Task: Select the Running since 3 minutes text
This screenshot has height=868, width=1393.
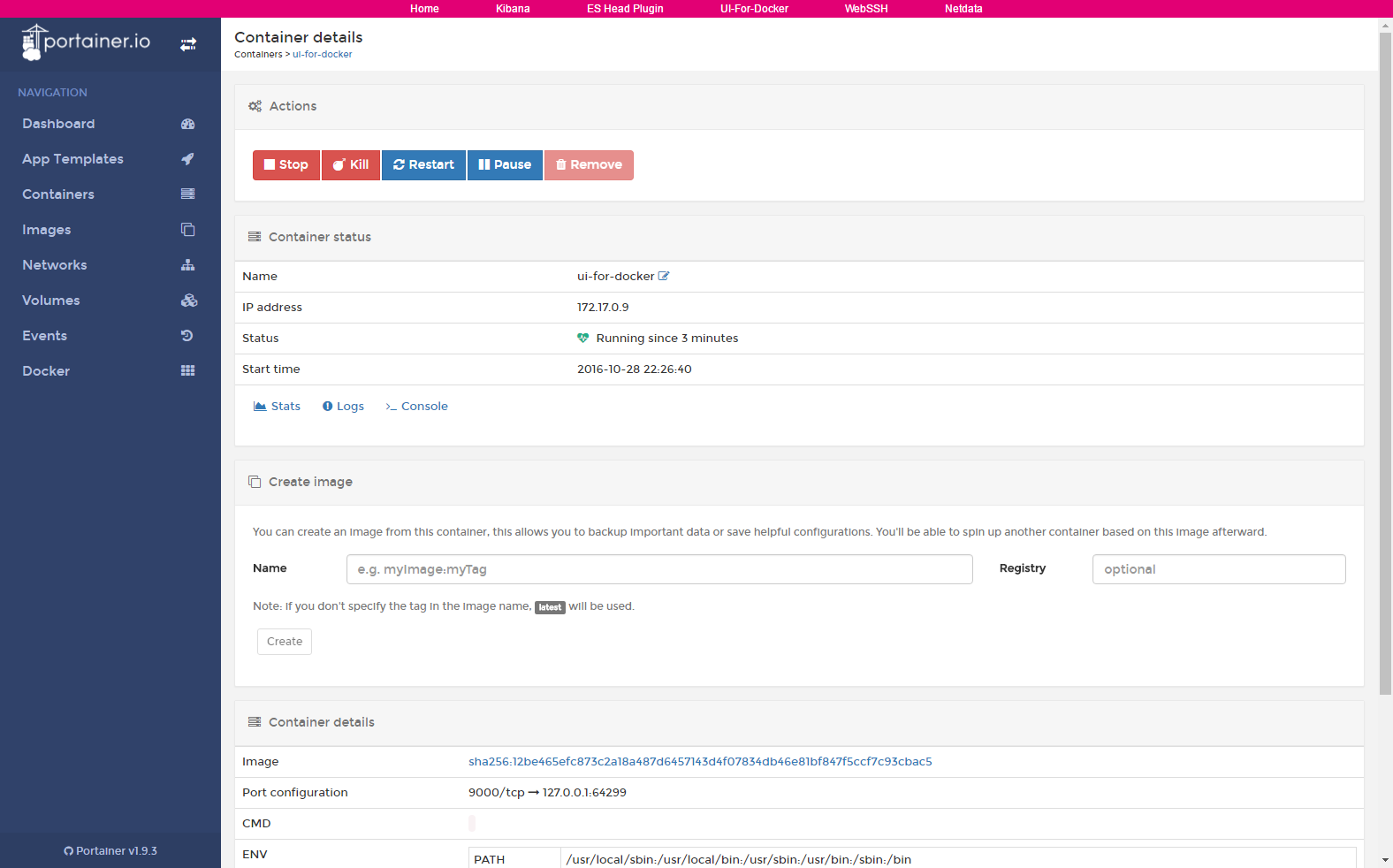Action: coord(667,339)
